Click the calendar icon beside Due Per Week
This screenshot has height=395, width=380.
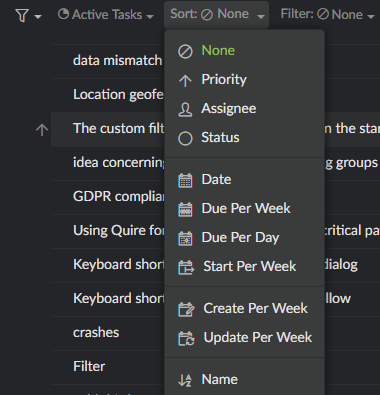[x=185, y=209]
